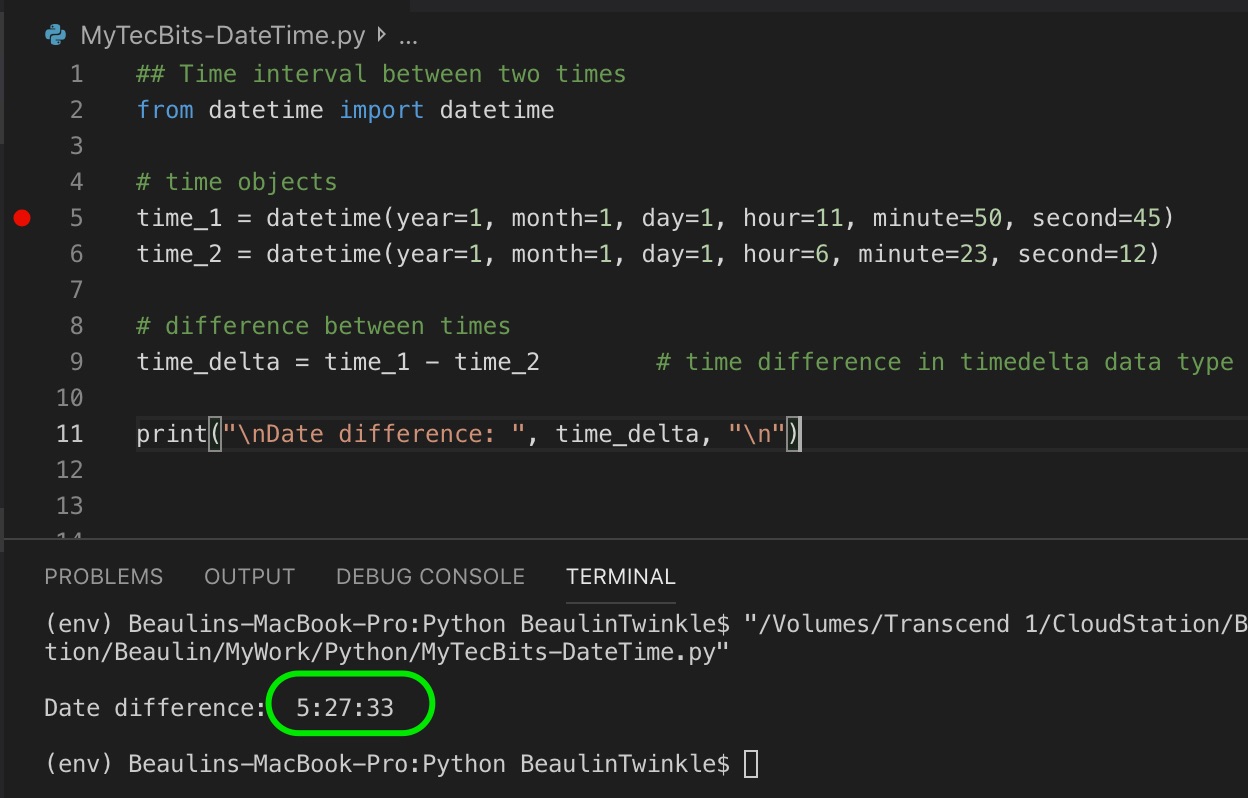Click the red breakpoint dot beside line 5
1248x798 pixels.
[x=22, y=217]
